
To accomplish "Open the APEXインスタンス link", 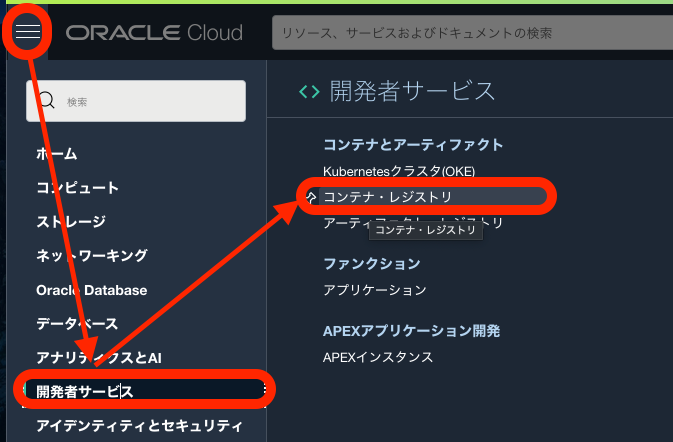I will coord(378,357).
